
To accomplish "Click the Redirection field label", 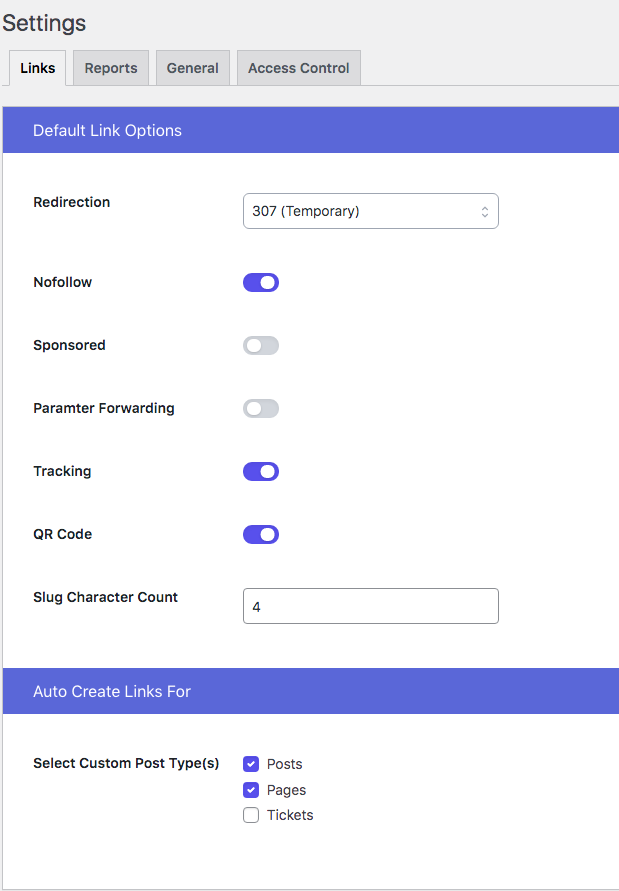I will (x=72, y=202).
